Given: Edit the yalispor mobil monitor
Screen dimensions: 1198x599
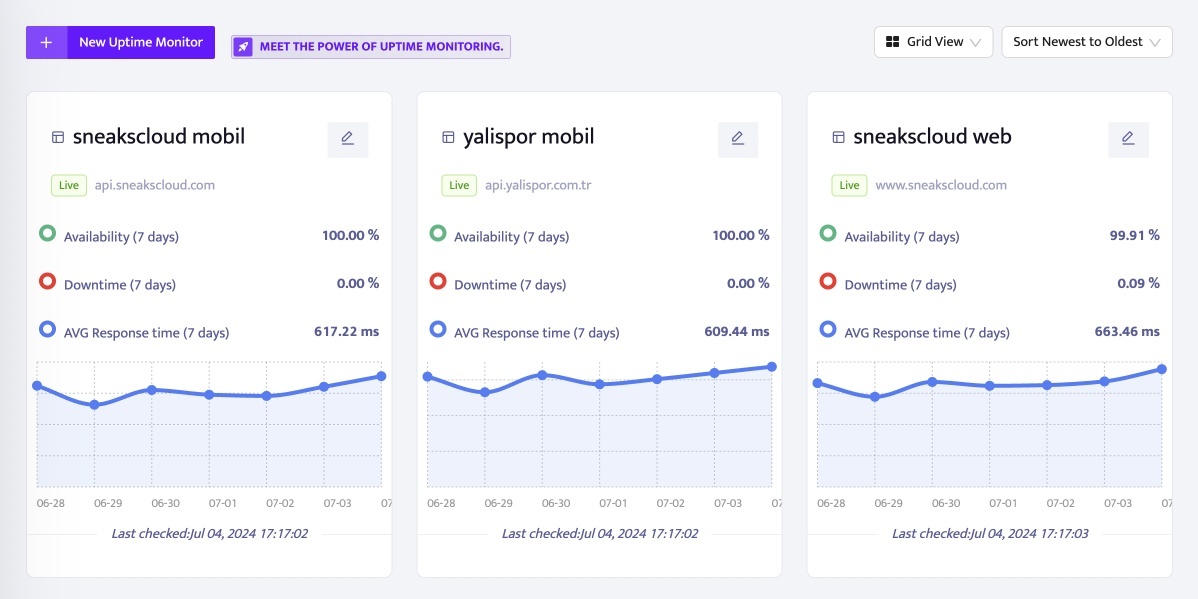Looking at the screenshot, I should (x=737, y=139).
